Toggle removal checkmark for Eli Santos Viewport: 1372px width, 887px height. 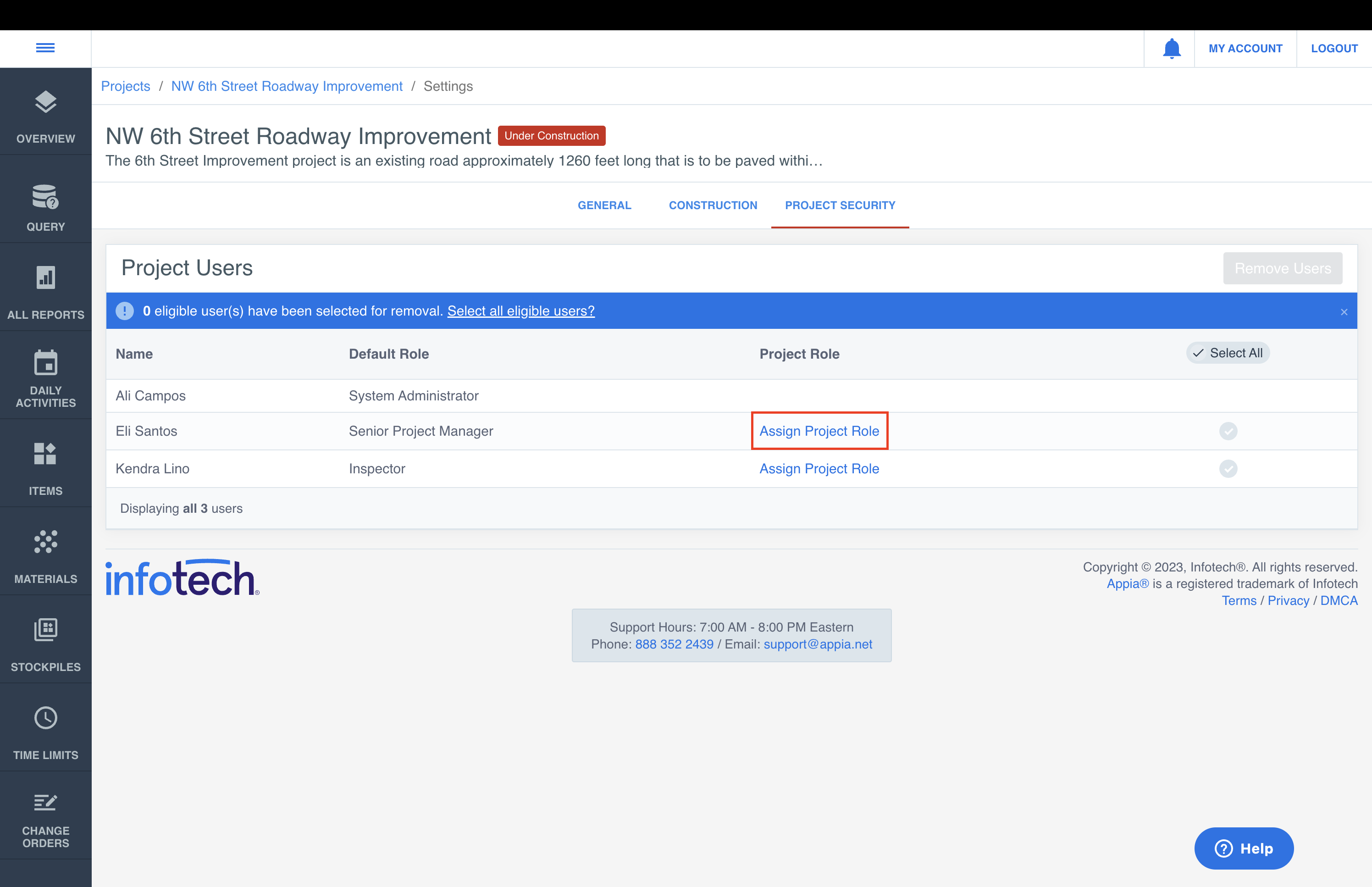pos(1228,431)
